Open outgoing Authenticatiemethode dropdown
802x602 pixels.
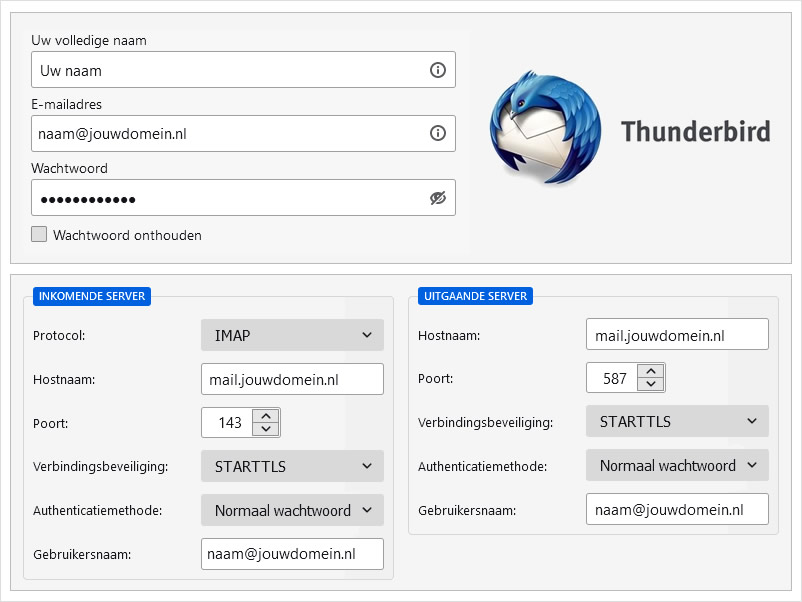coord(677,465)
